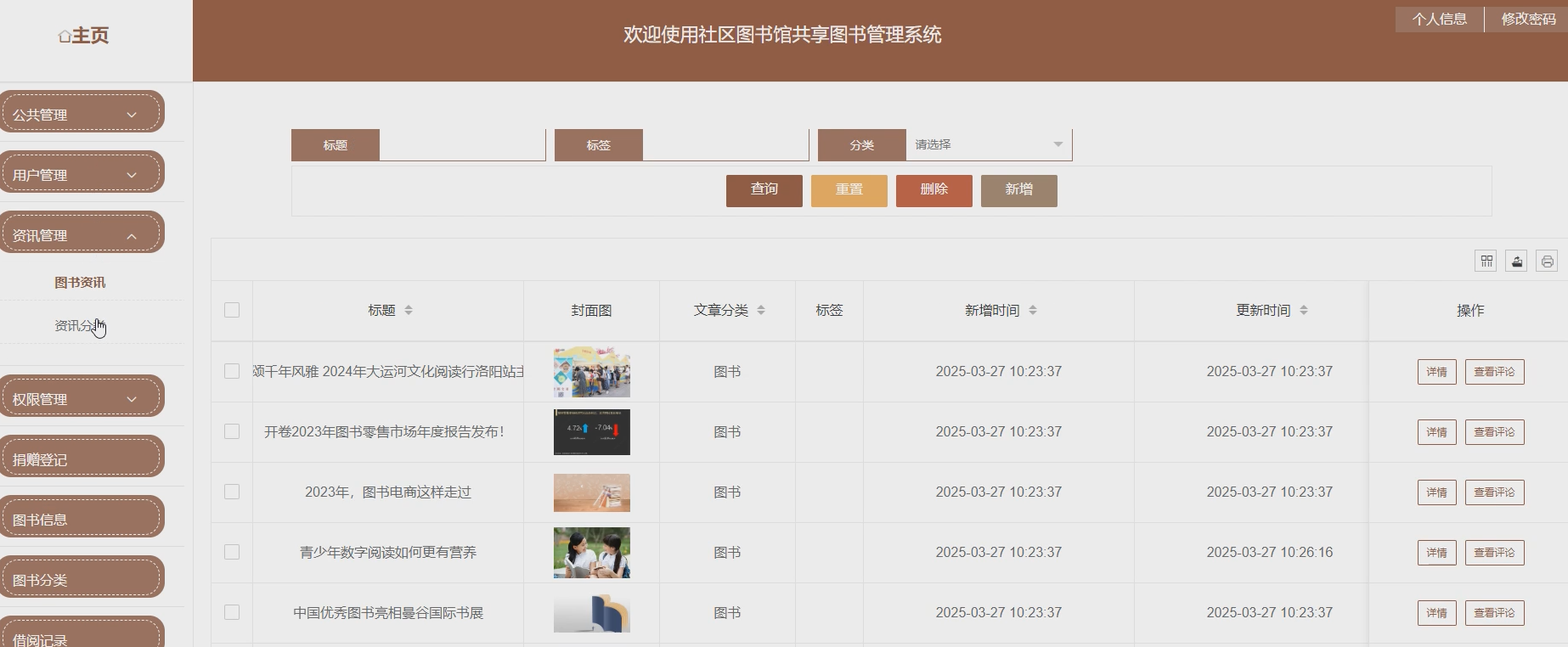Check the row for 青少年数字阅读如何更有营养
The image size is (1568, 647).
tap(232, 552)
